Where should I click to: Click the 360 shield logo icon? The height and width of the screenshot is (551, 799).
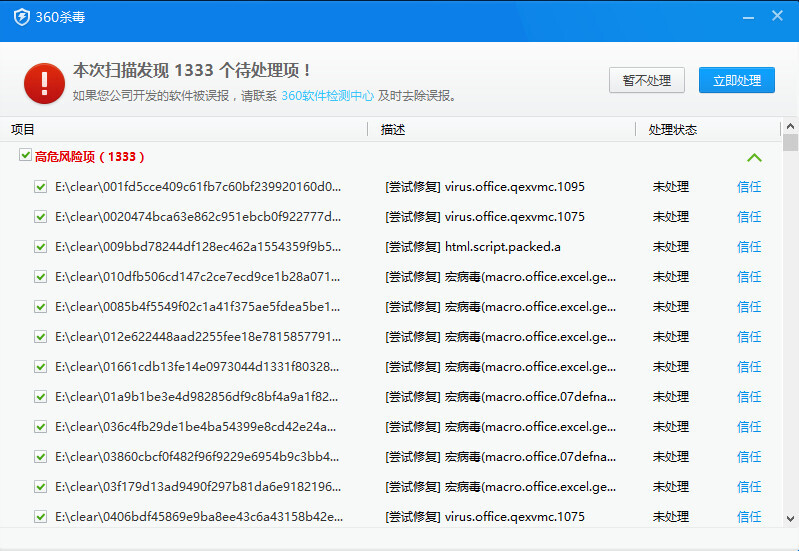click(22, 16)
